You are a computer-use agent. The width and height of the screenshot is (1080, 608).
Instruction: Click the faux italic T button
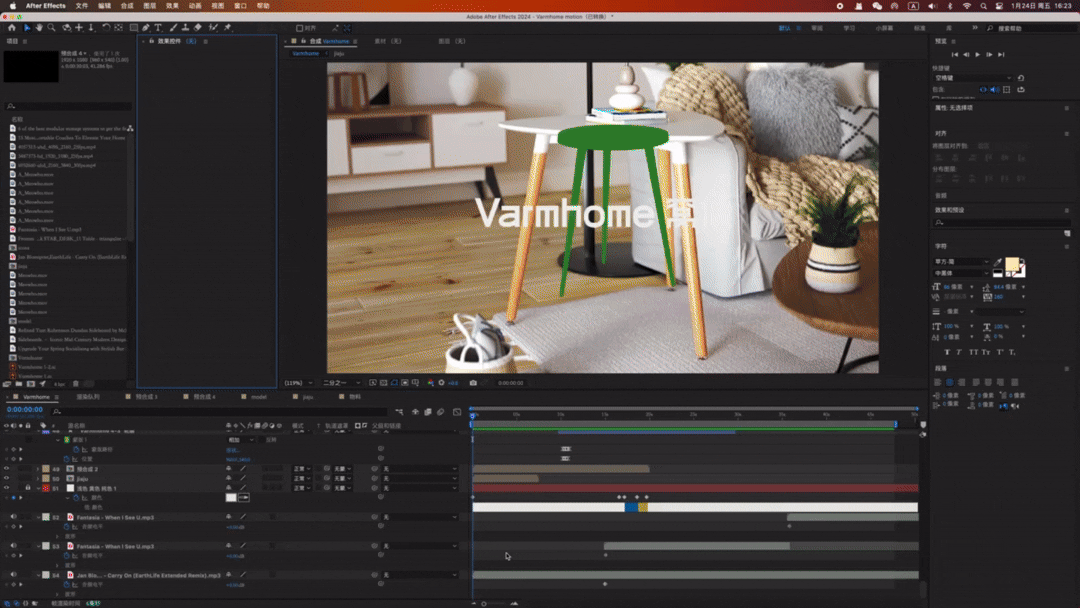(959, 353)
